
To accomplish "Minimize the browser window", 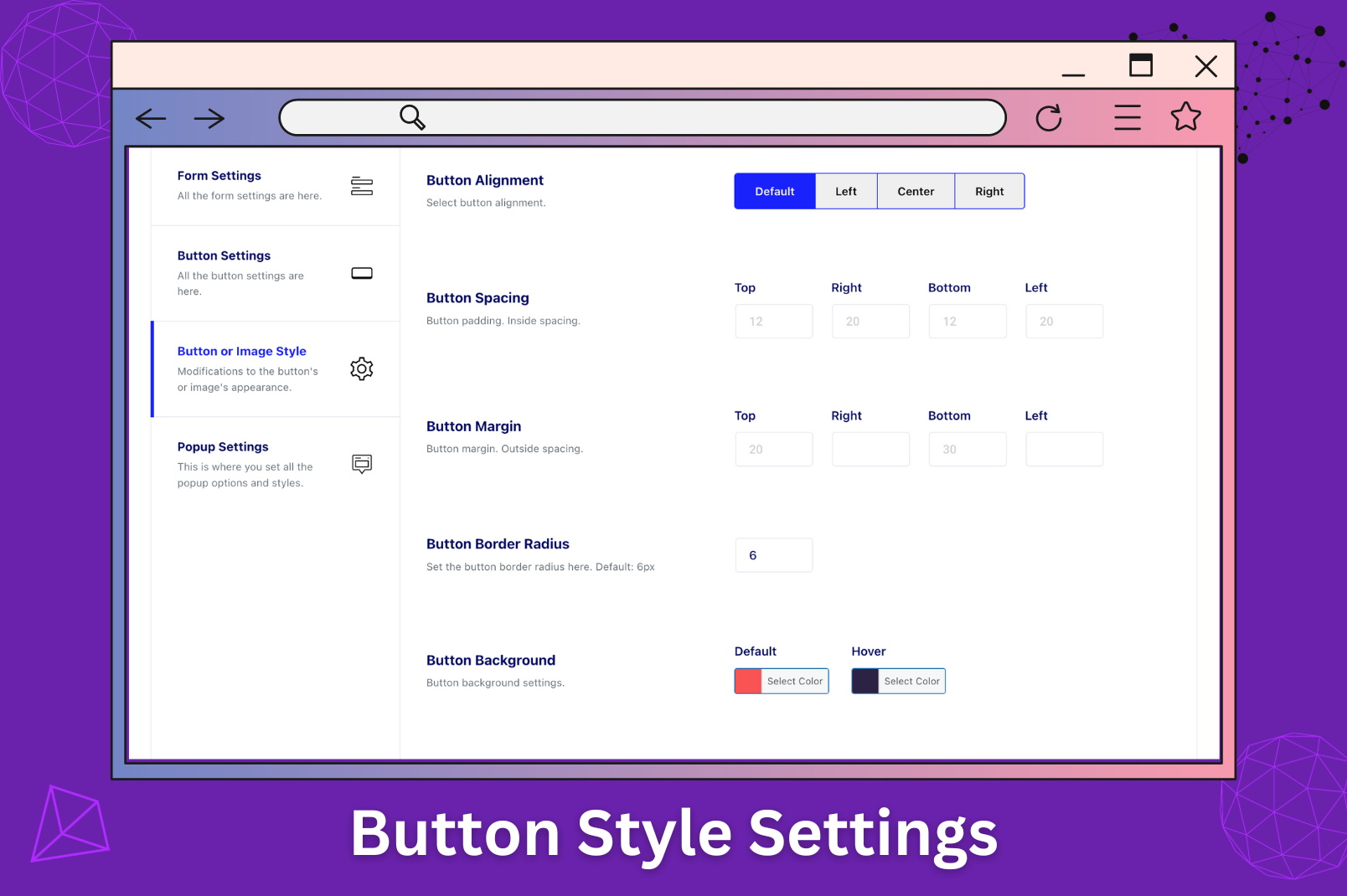I will (x=1073, y=75).
